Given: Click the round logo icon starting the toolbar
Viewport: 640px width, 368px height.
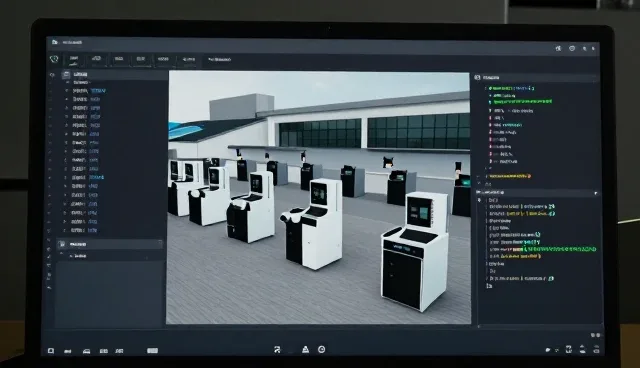Looking at the screenshot, I should click(54, 60).
